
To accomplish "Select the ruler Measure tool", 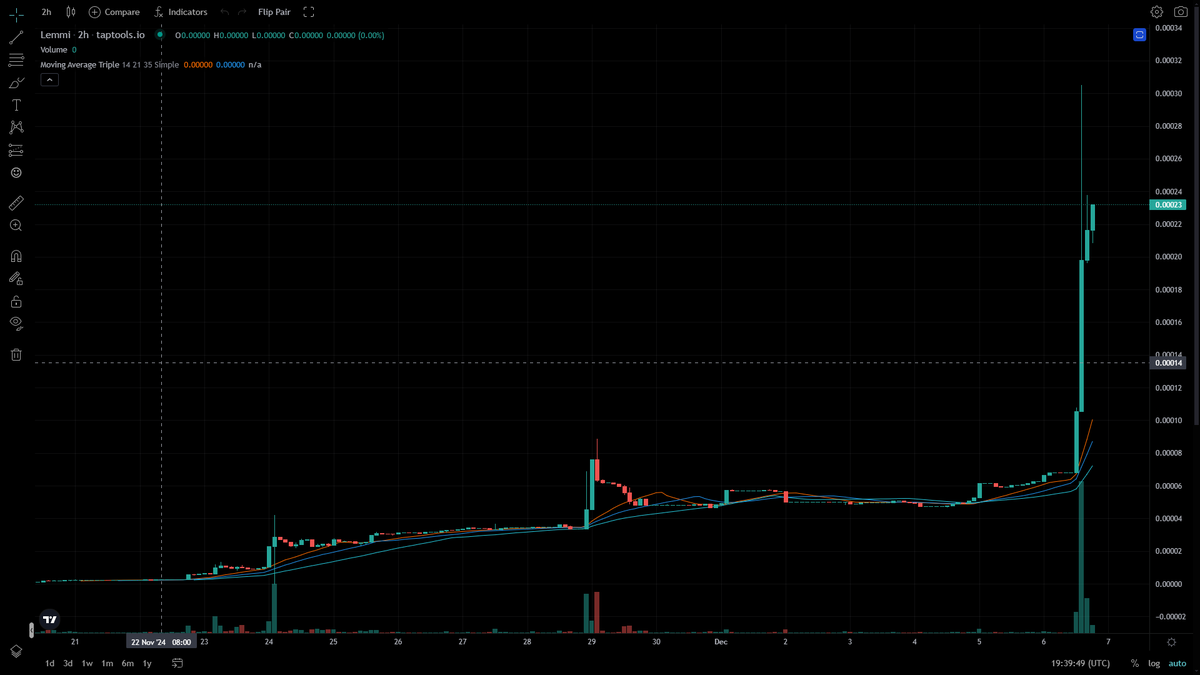I will 16,202.
